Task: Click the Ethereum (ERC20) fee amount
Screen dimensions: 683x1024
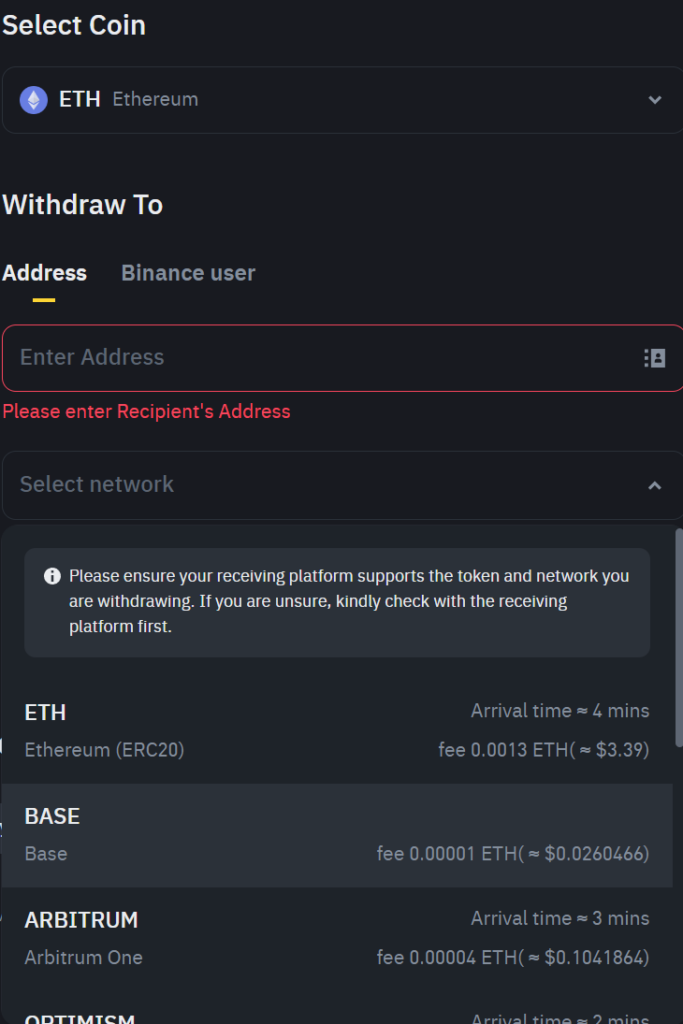Action: pos(543,750)
